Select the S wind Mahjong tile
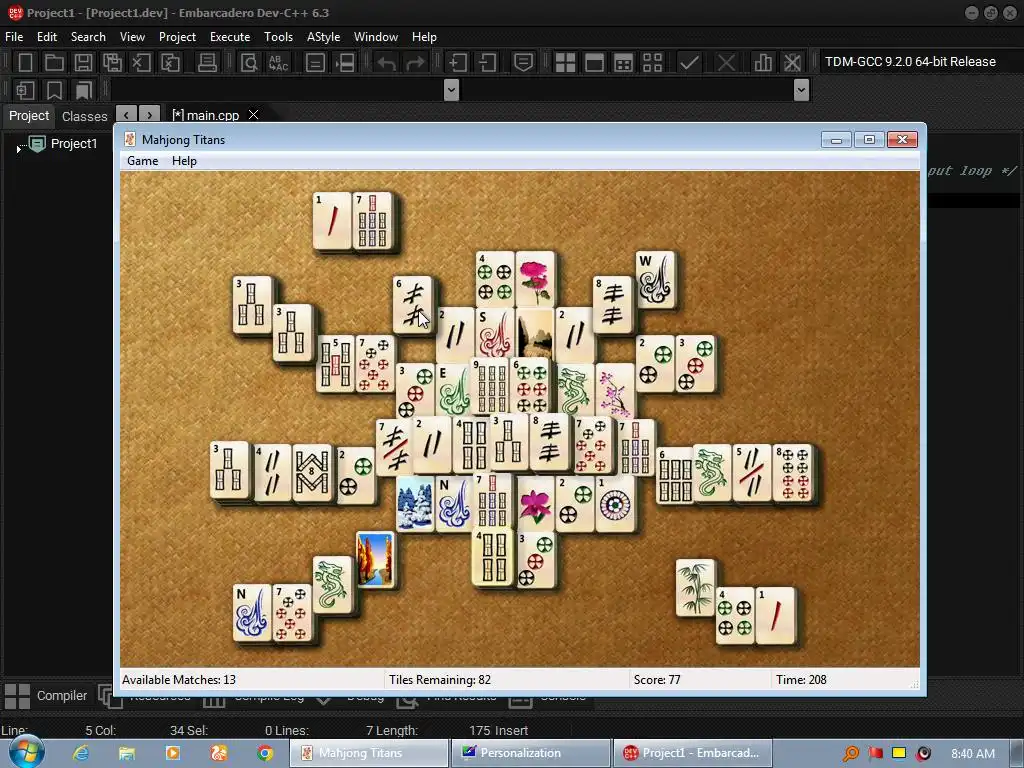Viewport: 1024px width, 768px height. (x=494, y=334)
